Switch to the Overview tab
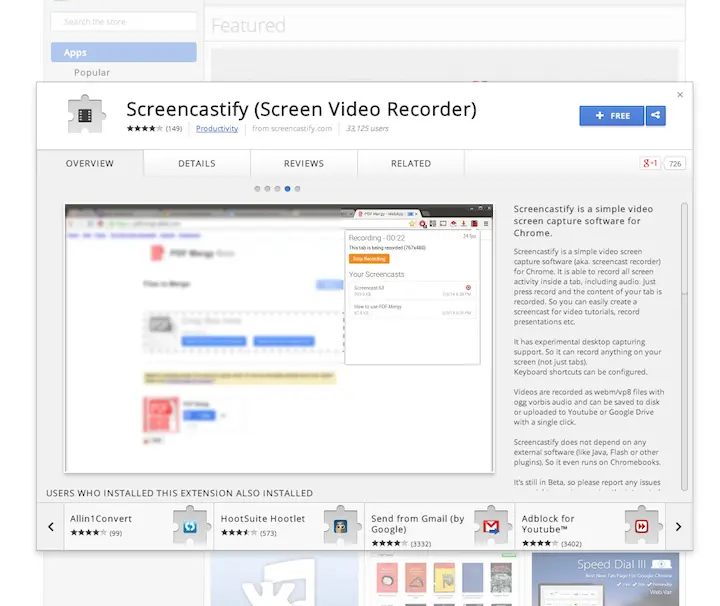 (90, 163)
